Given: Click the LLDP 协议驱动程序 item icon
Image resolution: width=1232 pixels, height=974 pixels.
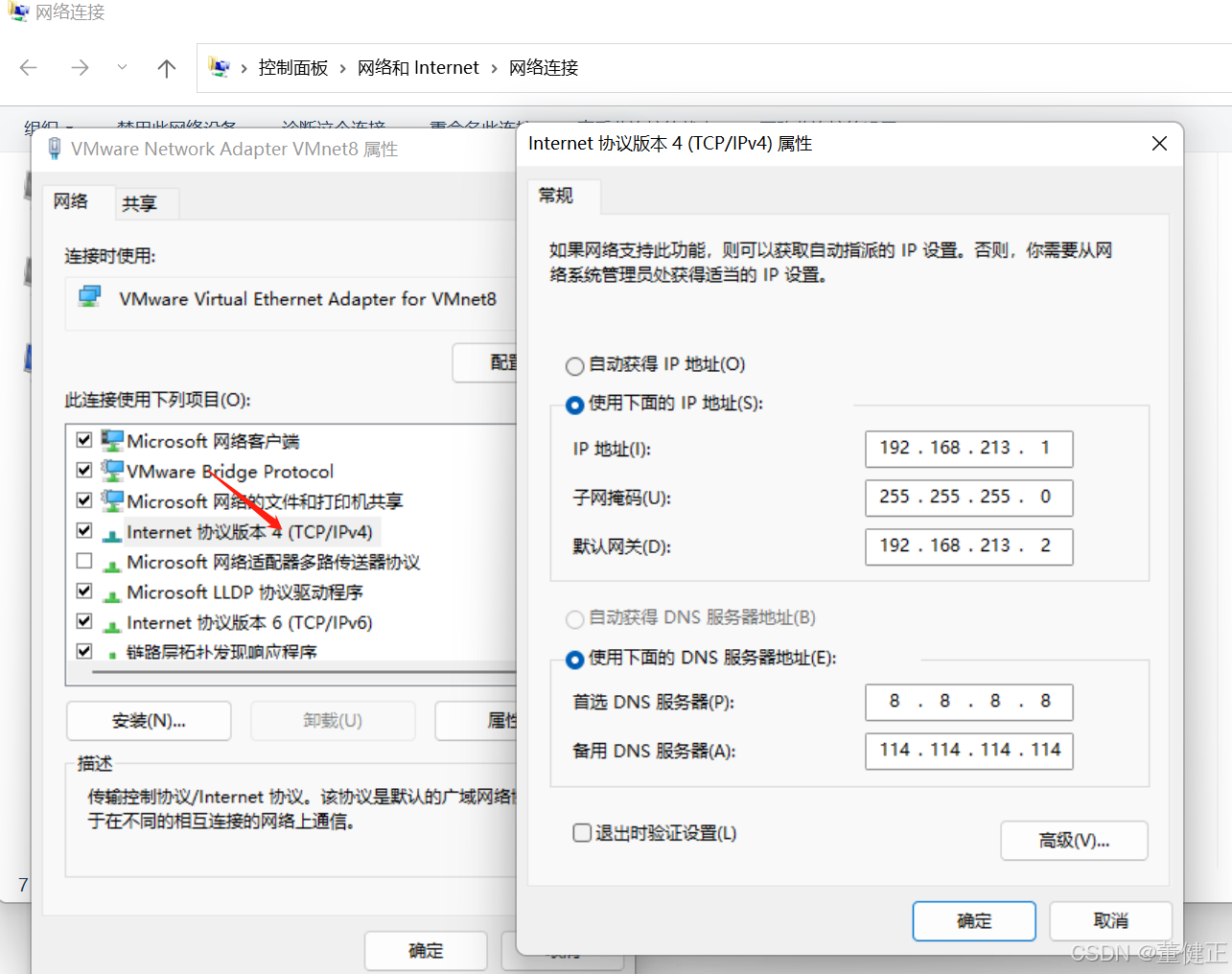Looking at the screenshot, I should pos(112,595).
